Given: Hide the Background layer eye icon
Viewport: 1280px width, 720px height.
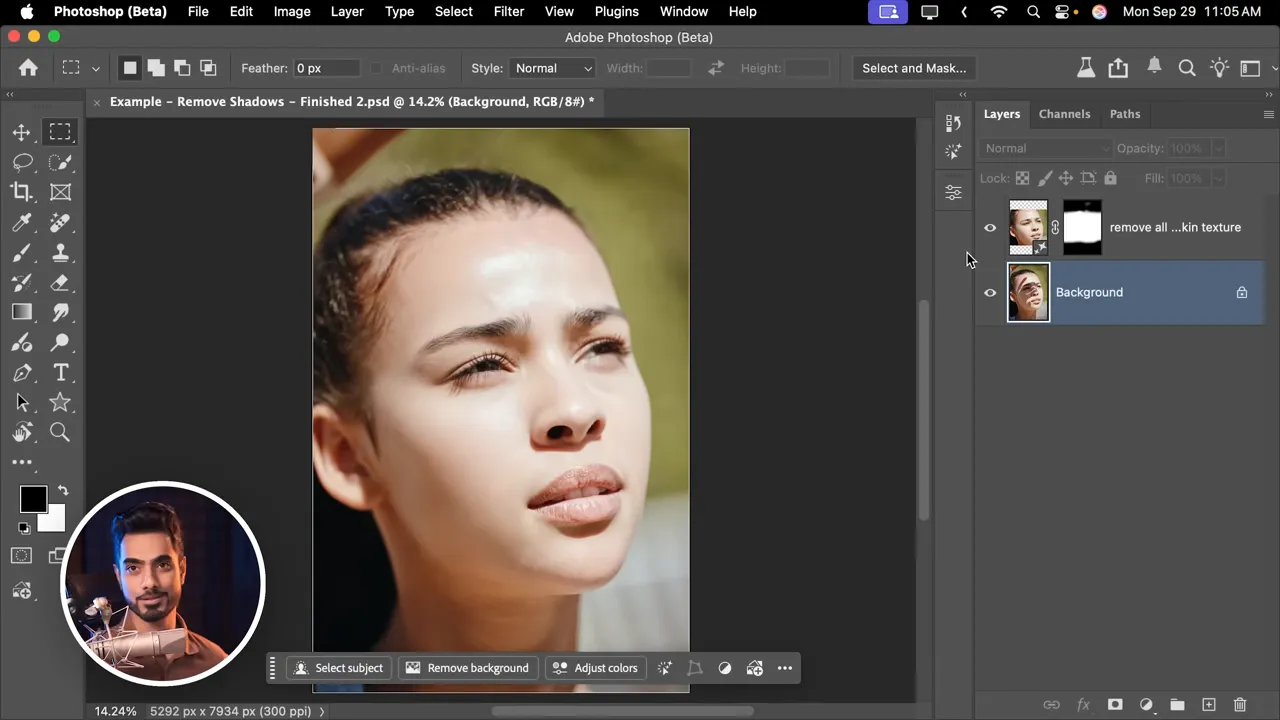Looking at the screenshot, I should pyautogui.click(x=990, y=293).
